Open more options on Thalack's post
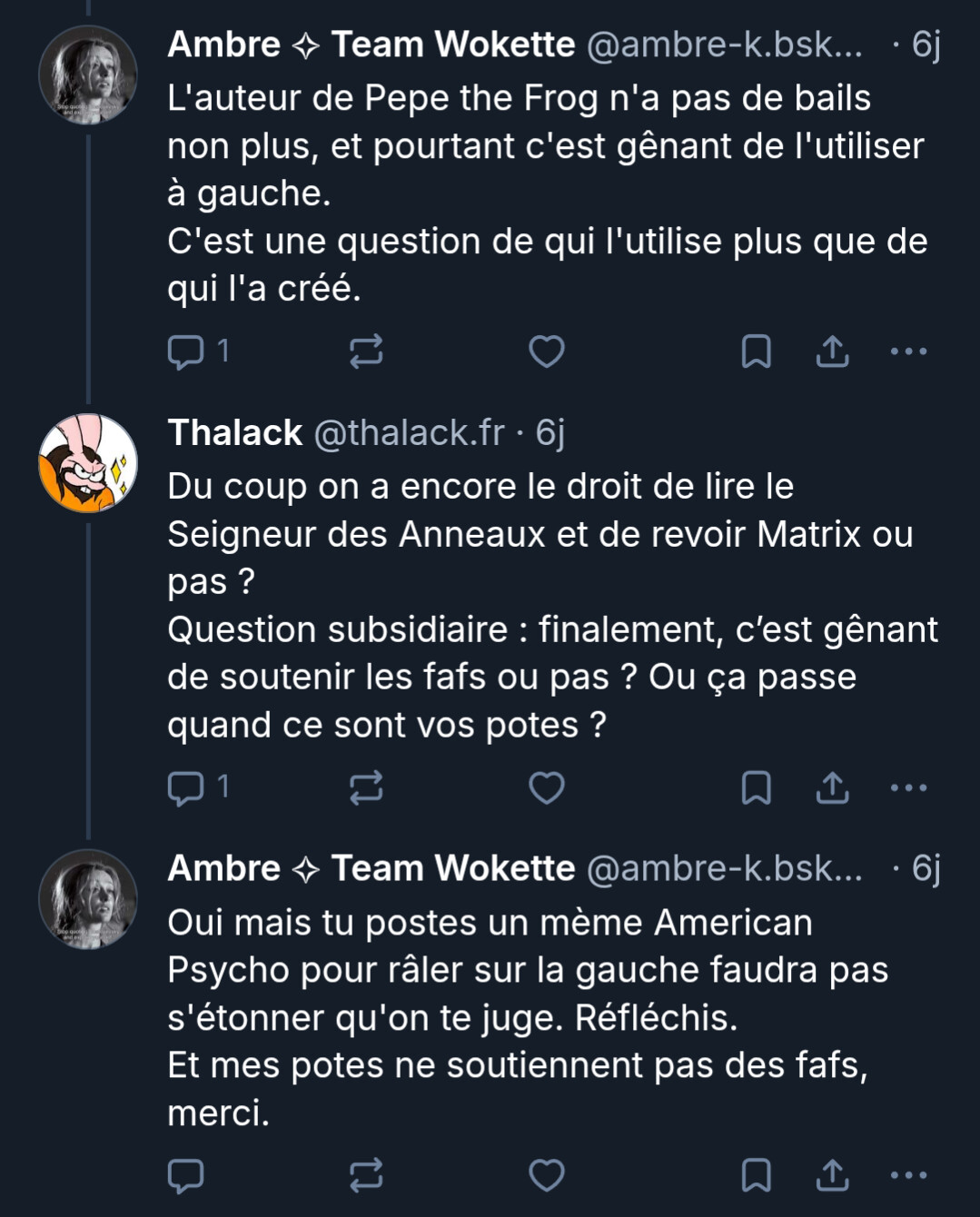This screenshot has width=980, height=1217. tap(908, 787)
